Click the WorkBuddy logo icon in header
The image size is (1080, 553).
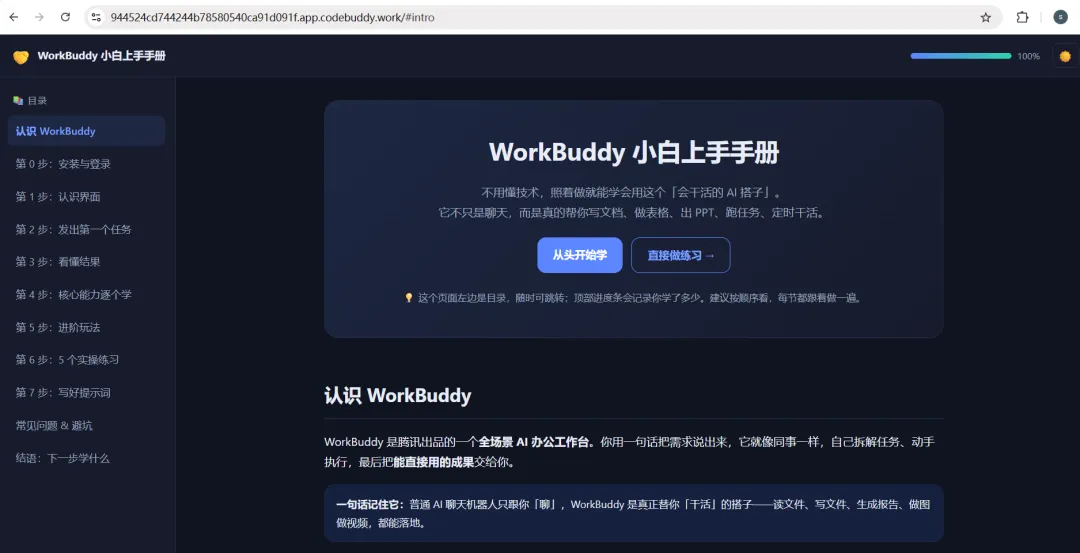(x=21, y=56)
